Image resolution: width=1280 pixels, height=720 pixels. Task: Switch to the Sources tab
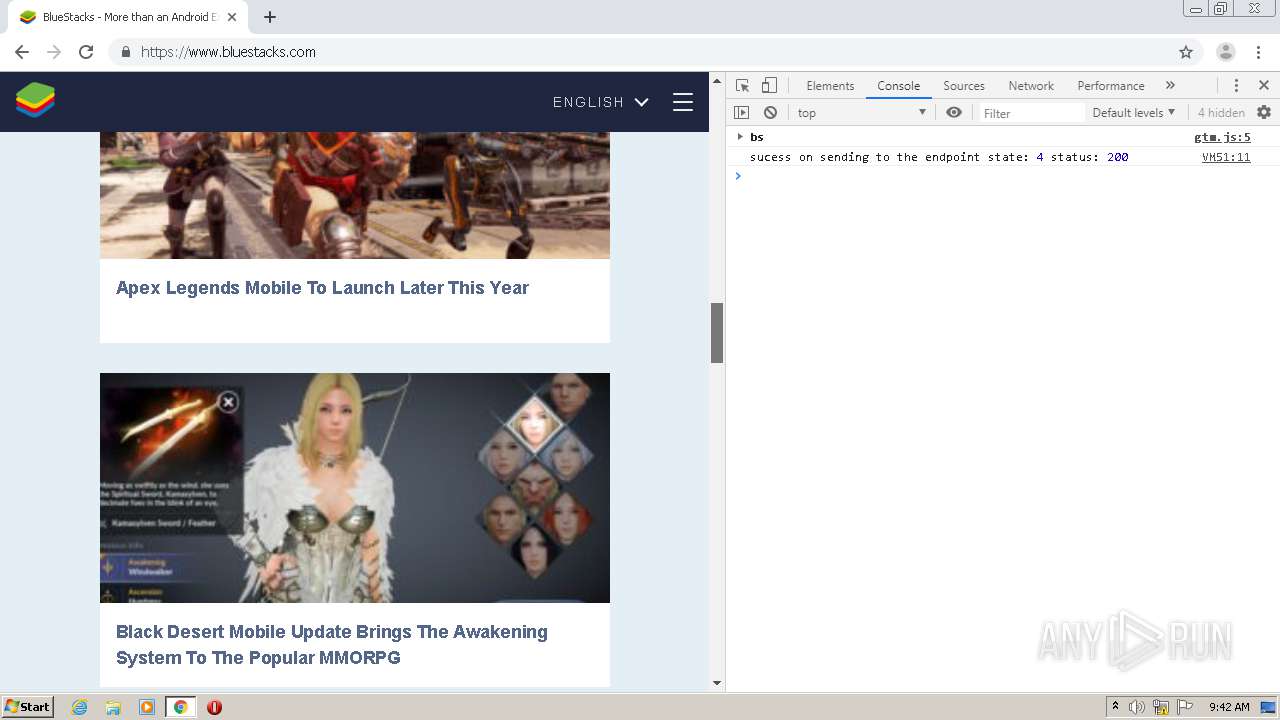click(x=964, y=86)
